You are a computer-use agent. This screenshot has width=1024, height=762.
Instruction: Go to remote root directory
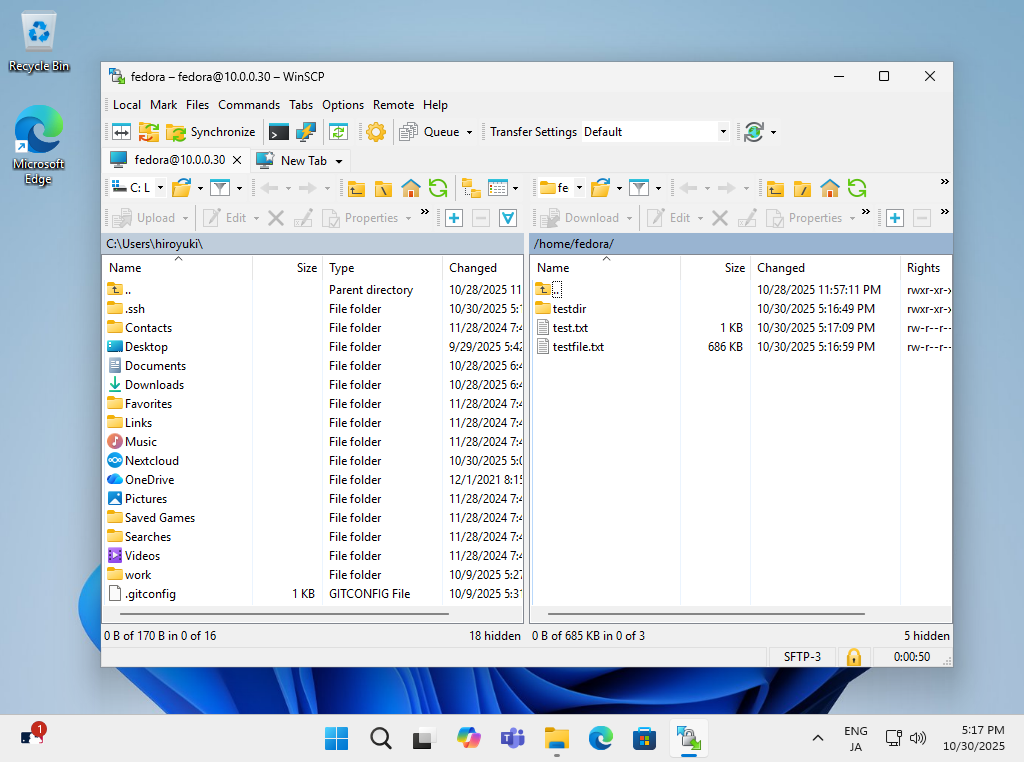point(802,188)
